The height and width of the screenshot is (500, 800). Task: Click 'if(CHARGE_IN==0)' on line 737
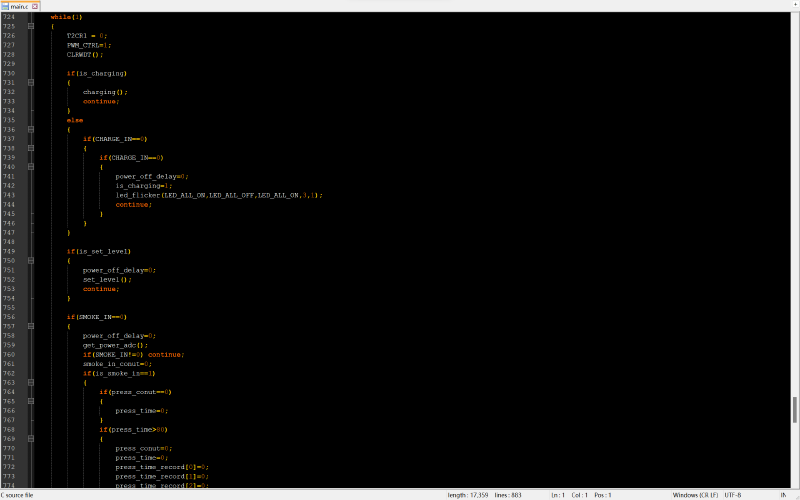click(115, 139)
